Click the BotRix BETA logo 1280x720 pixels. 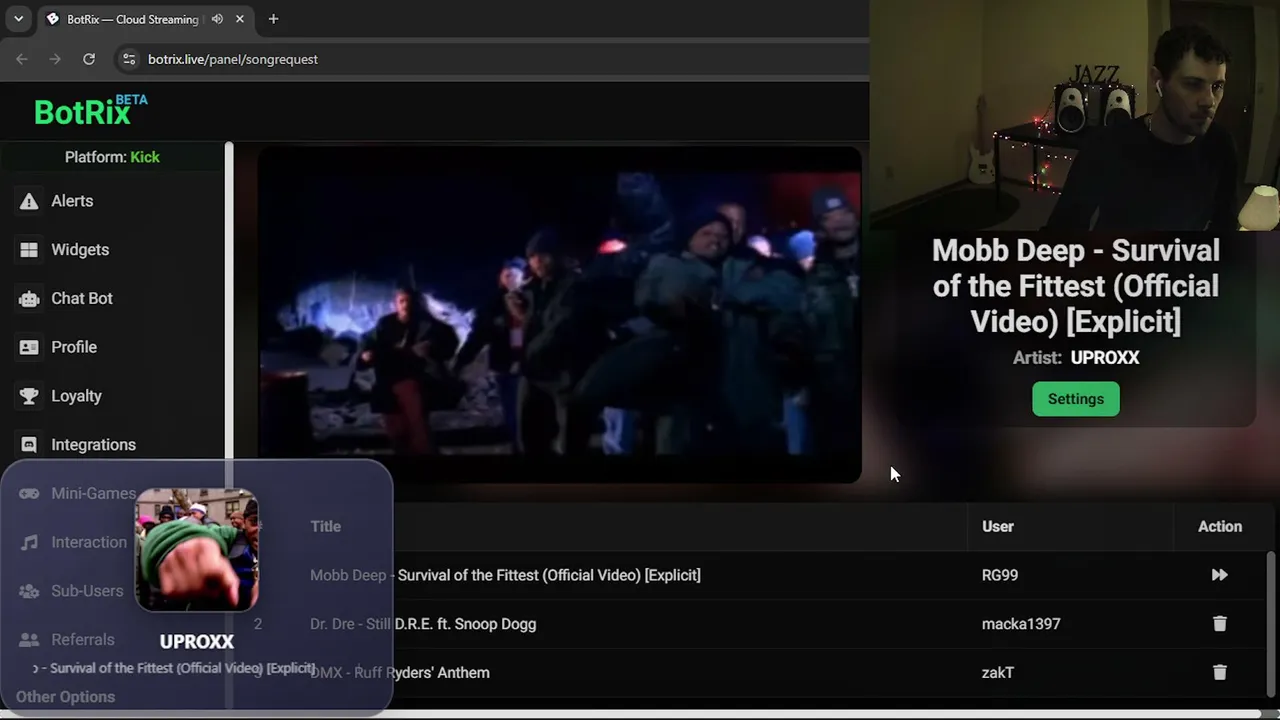pyautogui.click(x=91, y=110)
